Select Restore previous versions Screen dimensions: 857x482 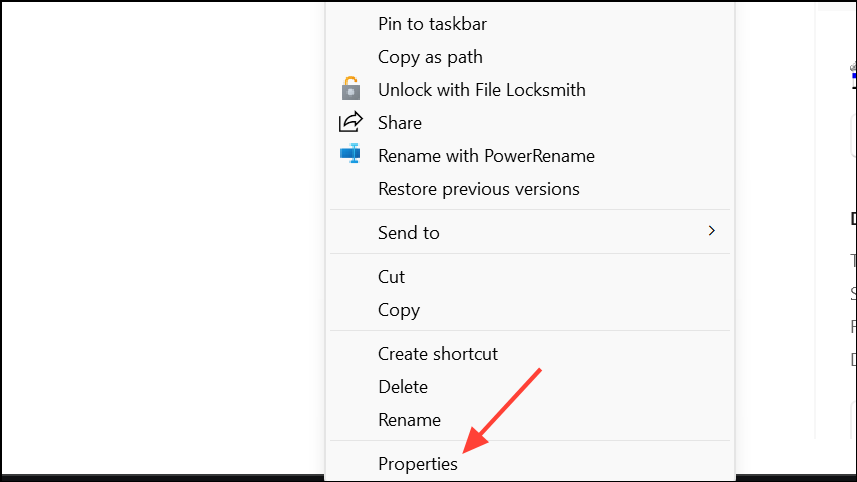pyautogui.click(x=478, y=188)
